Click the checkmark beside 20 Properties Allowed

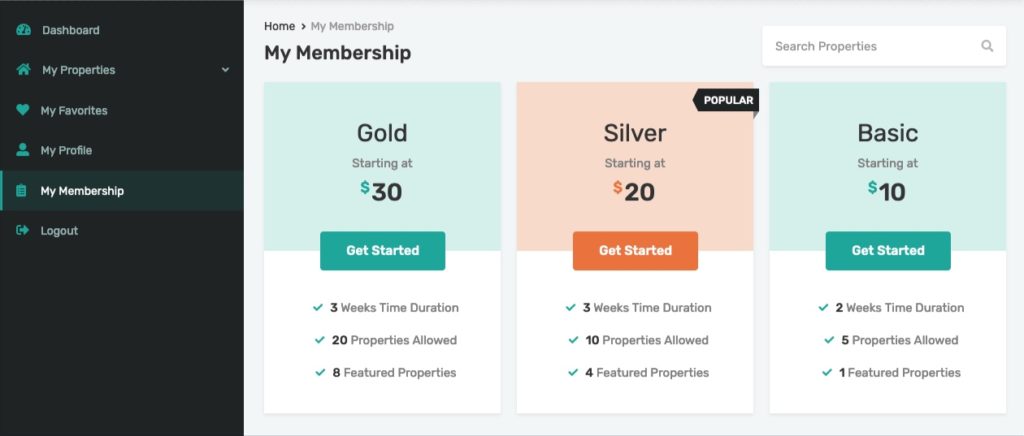[x=320, y=340]
